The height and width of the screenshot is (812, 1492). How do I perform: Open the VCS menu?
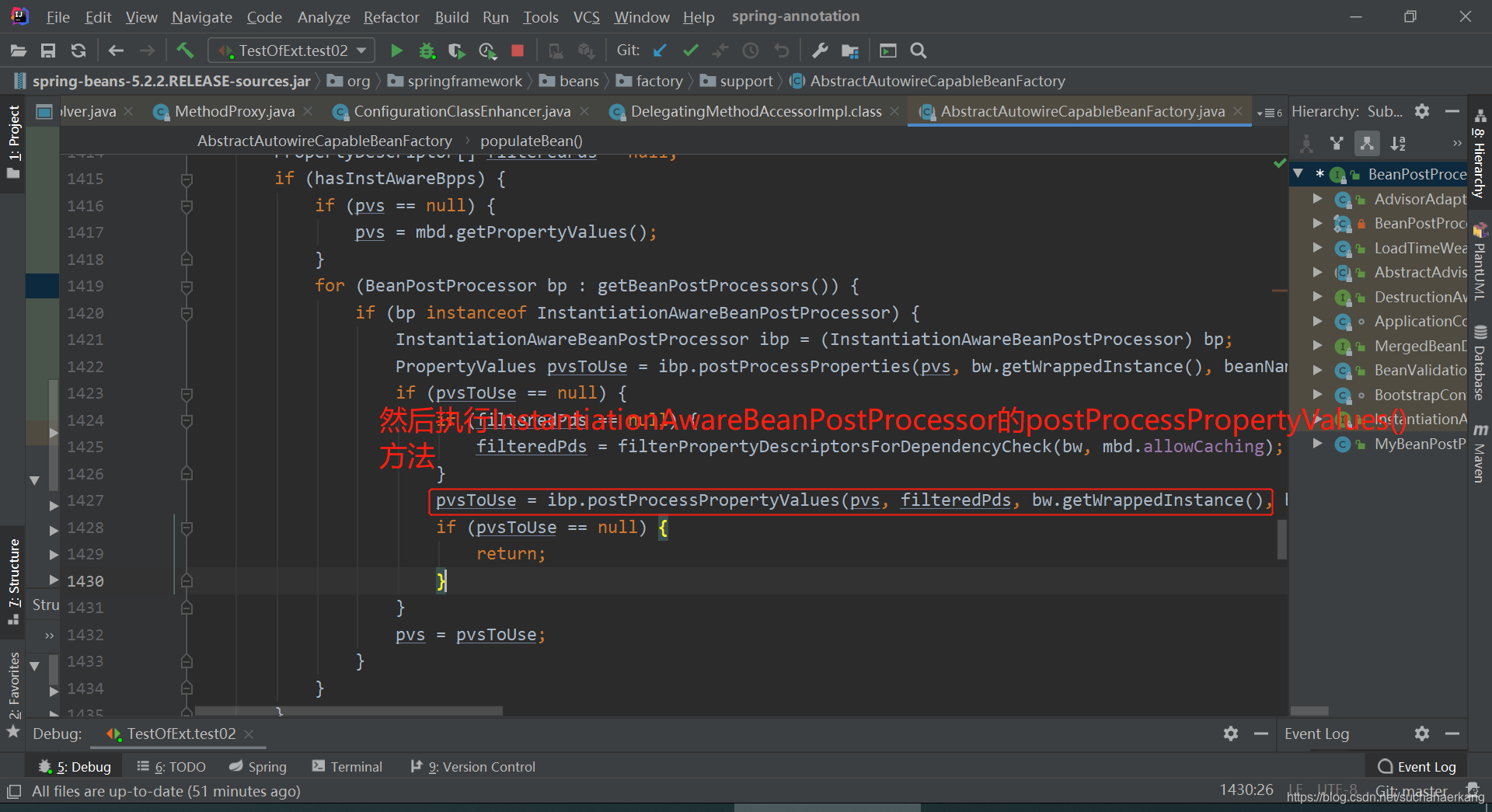587,17
